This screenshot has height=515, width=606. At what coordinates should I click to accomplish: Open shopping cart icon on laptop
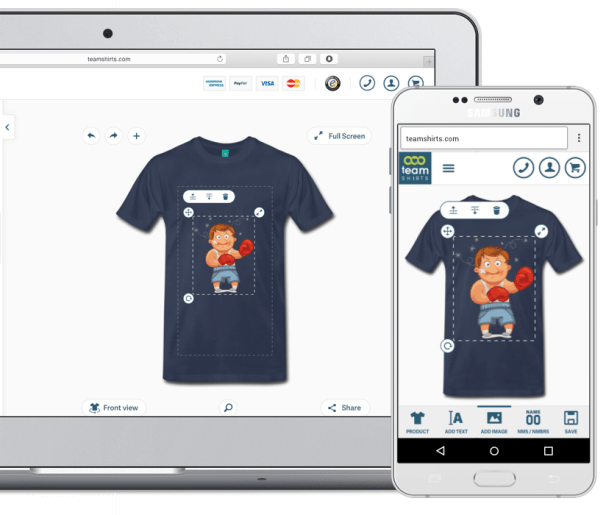pyautogui.click(x=415, y=82)
